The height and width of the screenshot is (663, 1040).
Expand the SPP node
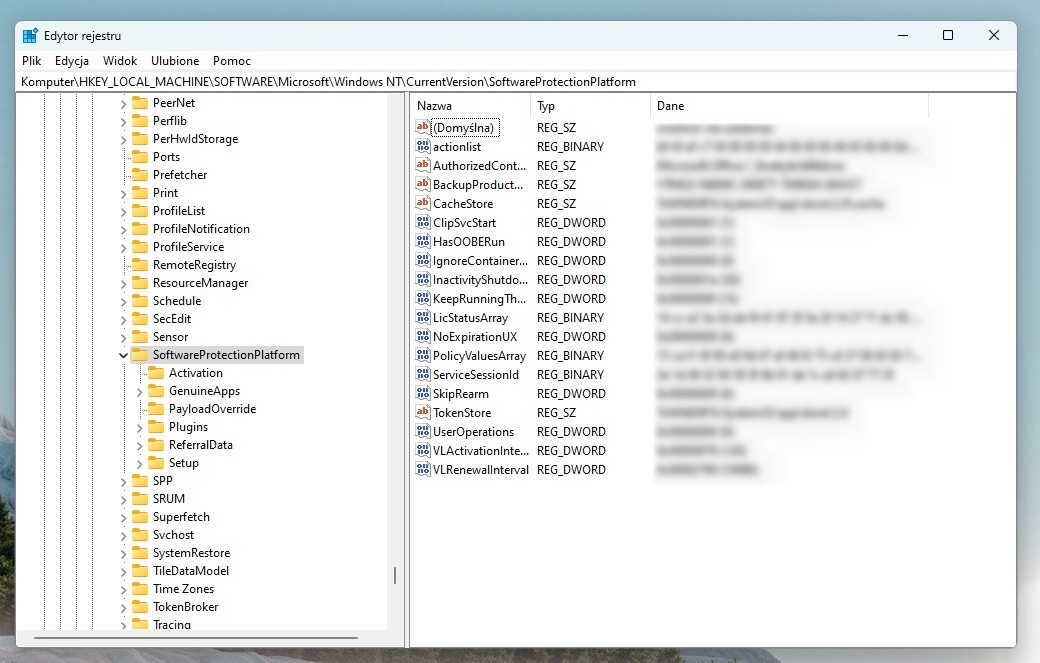click(x=121, y=480)
